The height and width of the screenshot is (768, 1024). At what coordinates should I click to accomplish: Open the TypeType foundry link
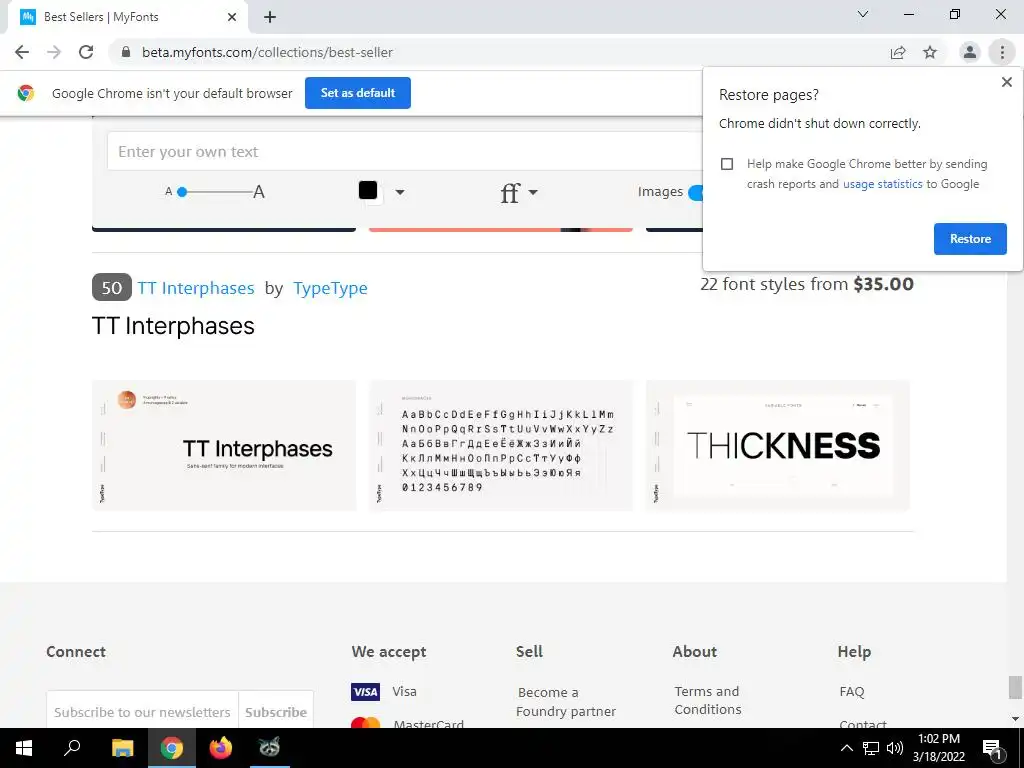(x=330, y=288)
